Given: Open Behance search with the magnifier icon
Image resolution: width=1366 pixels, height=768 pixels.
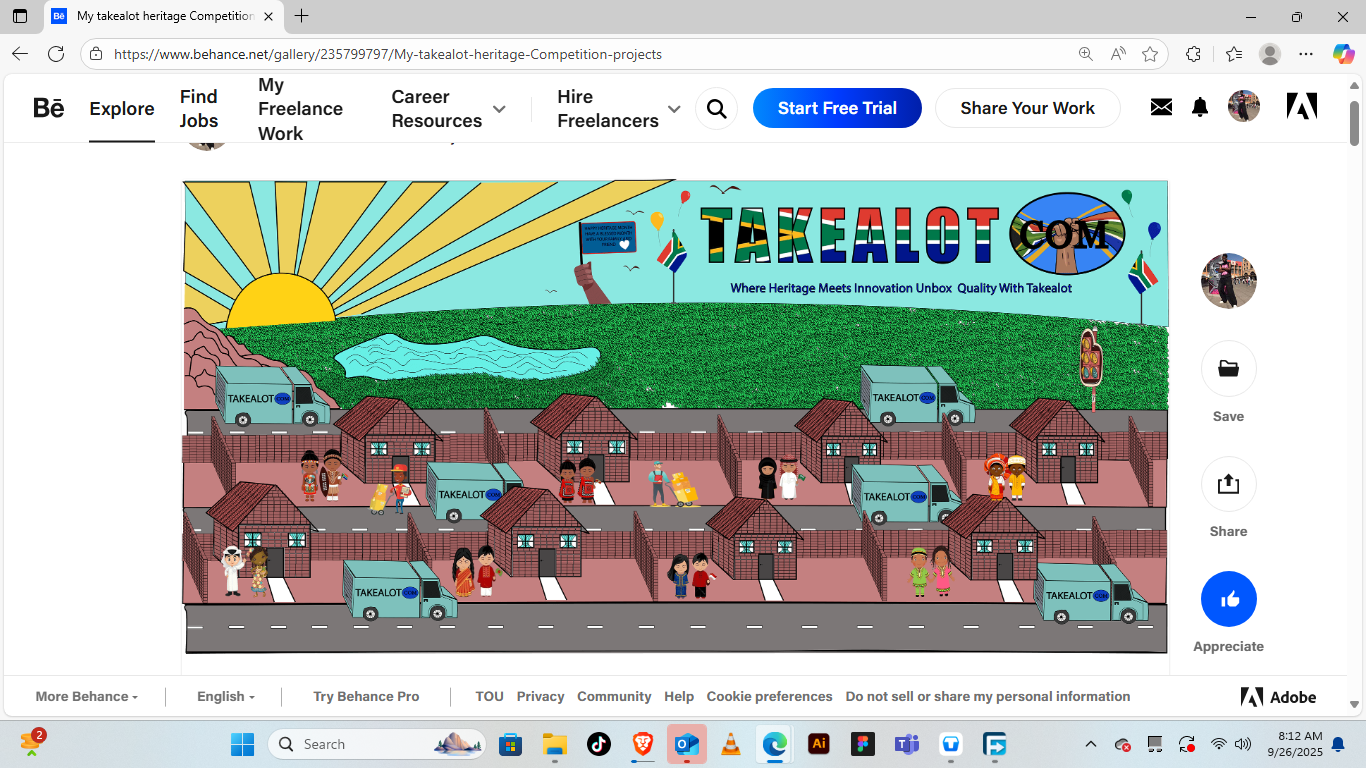Looking at the screenshot, I should [716, 108].
